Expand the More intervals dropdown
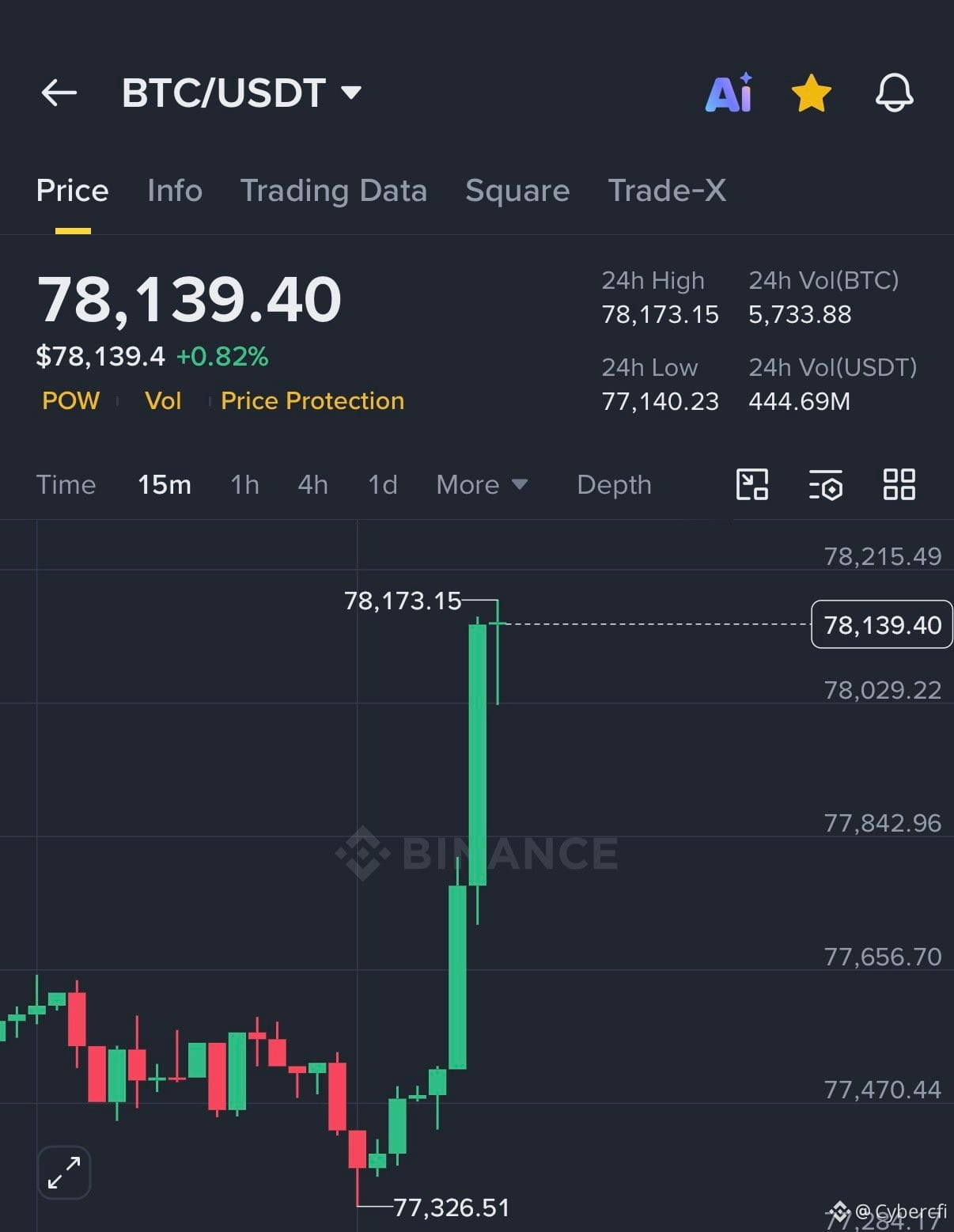This screenshot has width=954, height=1232. coord(482,484)
